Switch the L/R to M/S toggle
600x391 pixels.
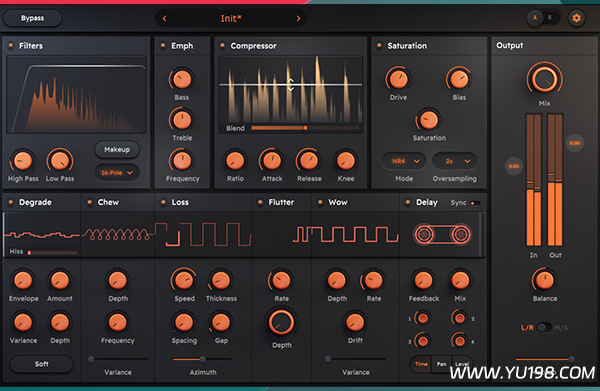point(544,327)
